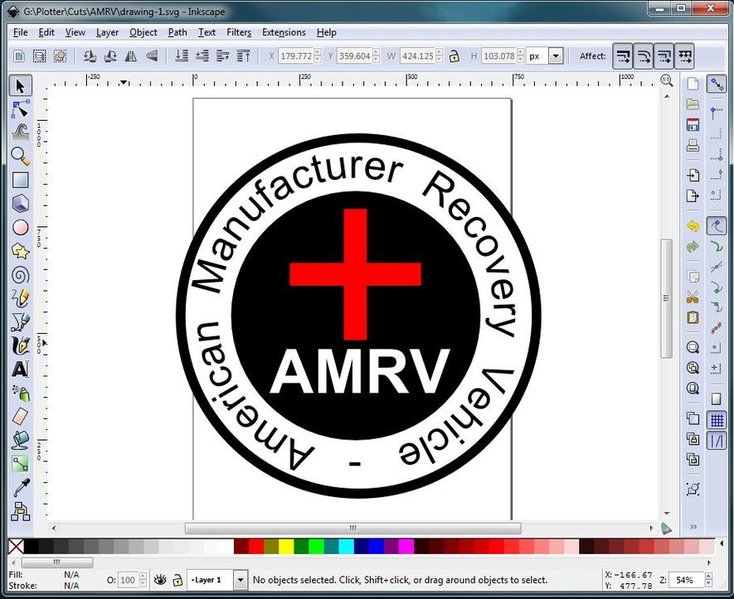Select the Spray tool
Screen dimensions: 734x599
pos(20,393)
